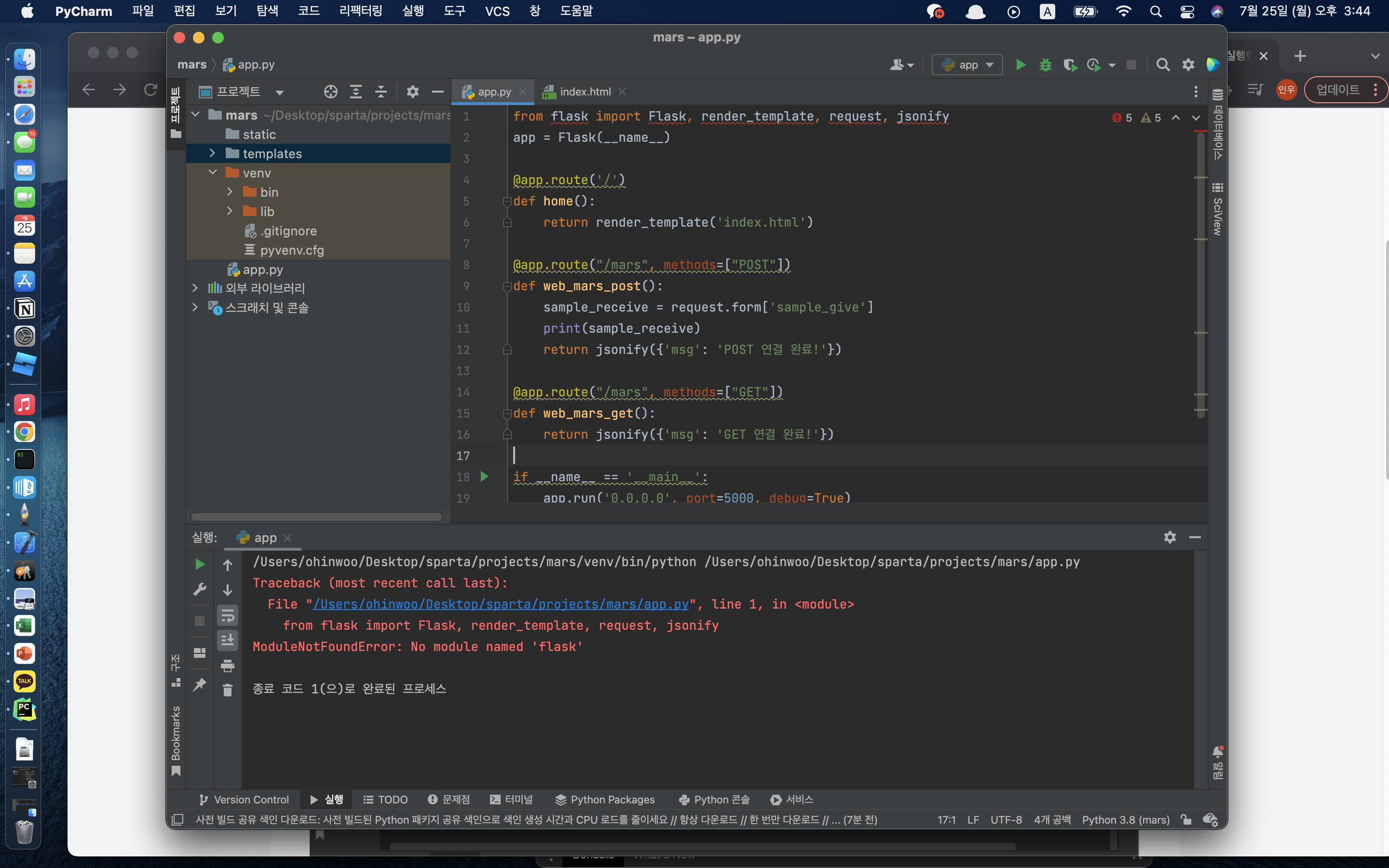Toggle tool window bars icon in status bar
Image resolution: width=1389 pixels, height=868 pixels.
tap(178, 820)
